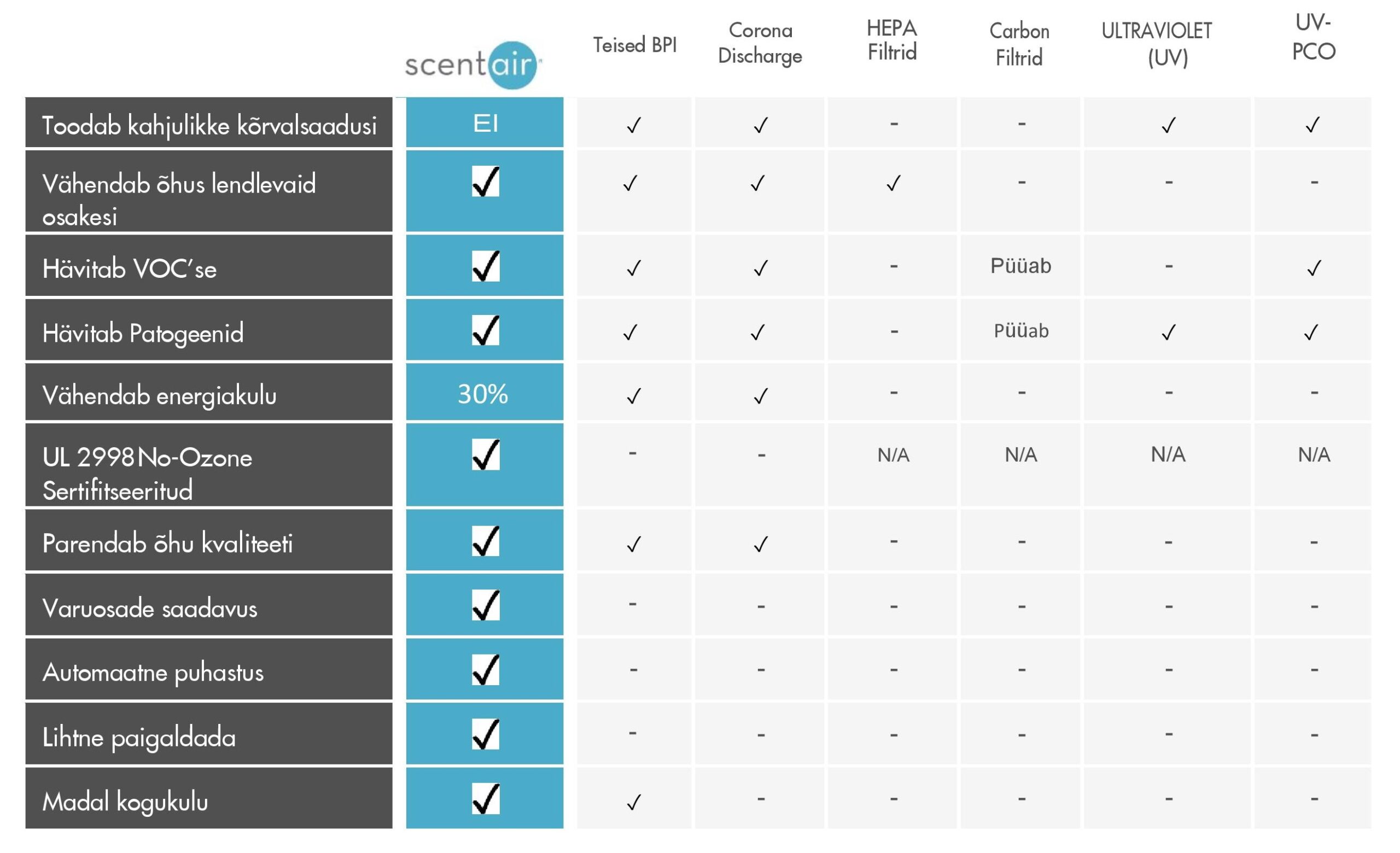Click the ScentAir checkbox for Hävitab VOC'se

[x=486, y=266]
